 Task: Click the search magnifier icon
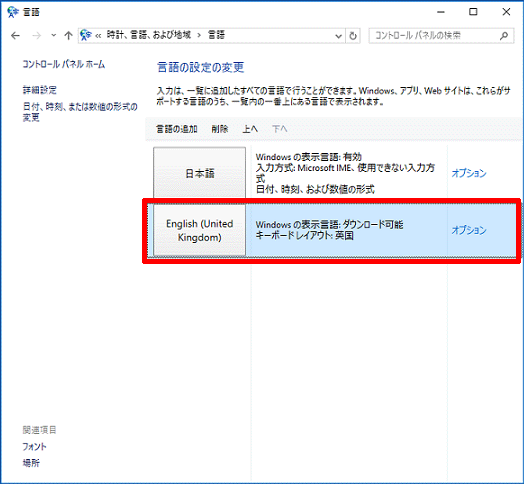(x=504, y=35)
